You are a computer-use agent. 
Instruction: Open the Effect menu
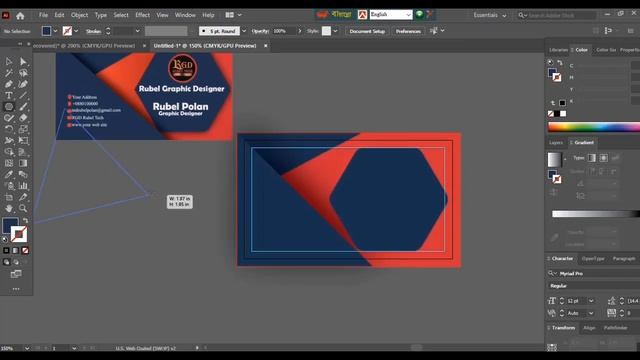pos(142,15)
